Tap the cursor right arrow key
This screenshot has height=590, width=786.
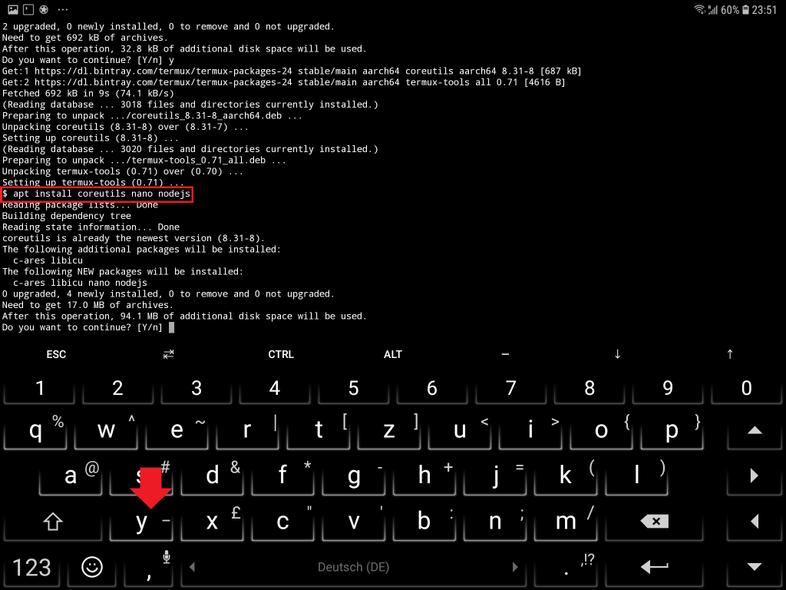point(754,475)
